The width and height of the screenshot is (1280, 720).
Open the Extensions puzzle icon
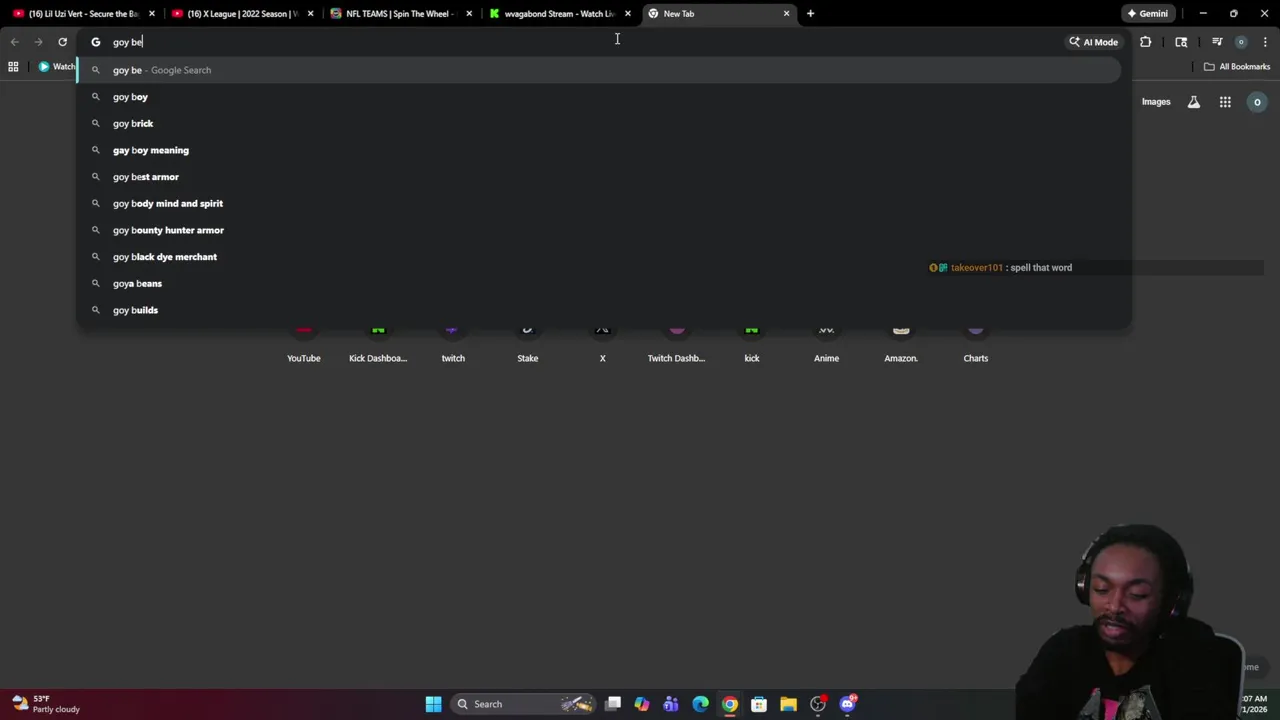pos(1145,42)
